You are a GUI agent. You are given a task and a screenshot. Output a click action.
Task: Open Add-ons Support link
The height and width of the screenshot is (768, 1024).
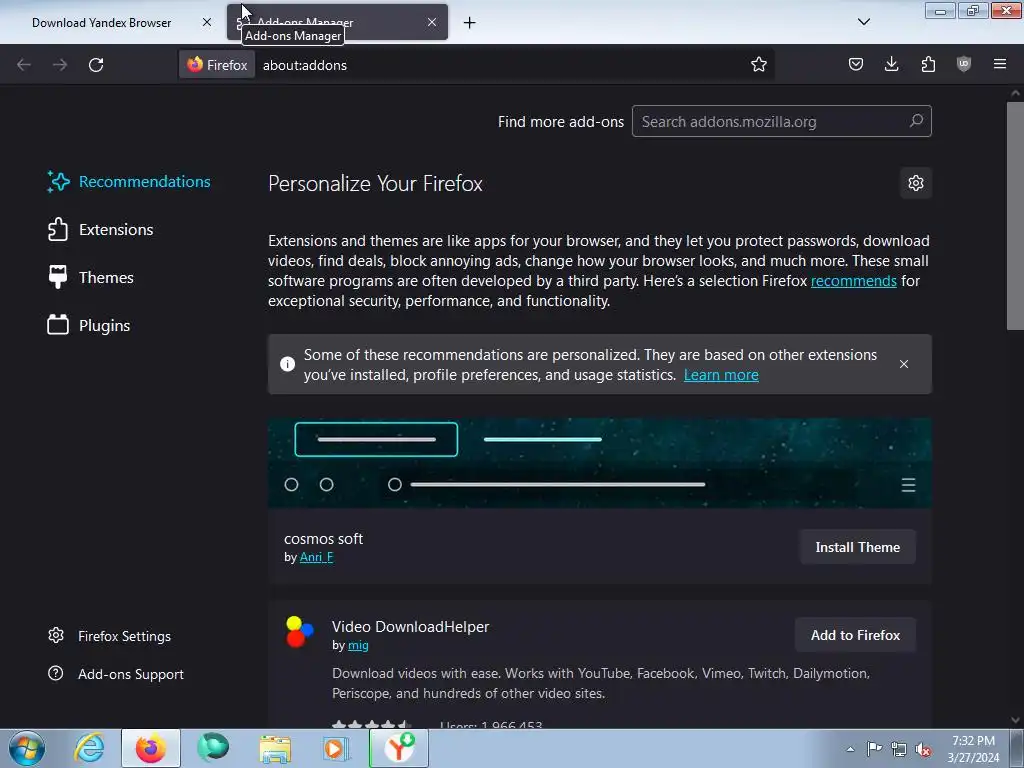(x=116, y=674)
